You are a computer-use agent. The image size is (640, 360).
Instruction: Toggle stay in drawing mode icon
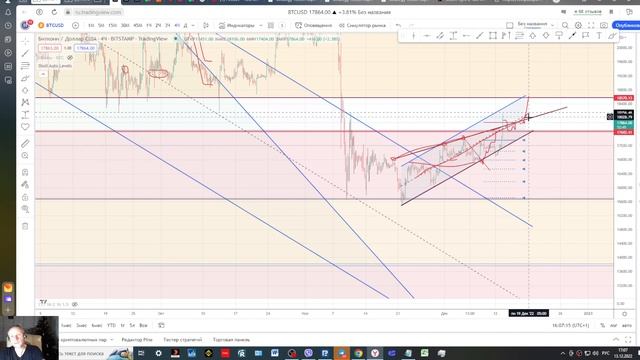pyautogui.click(x=25, y=185)
